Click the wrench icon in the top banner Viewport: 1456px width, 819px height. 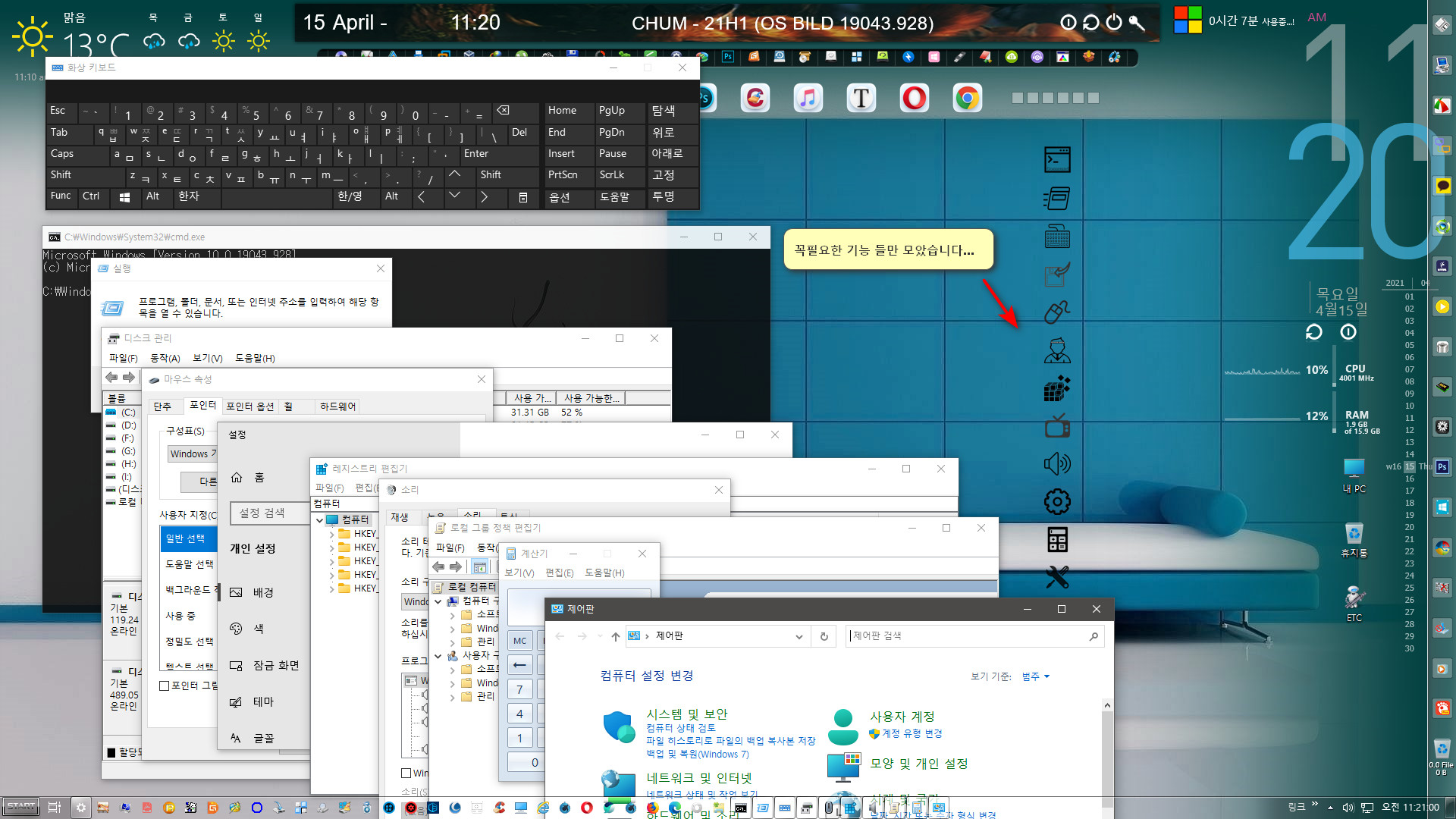point(1137,23)
